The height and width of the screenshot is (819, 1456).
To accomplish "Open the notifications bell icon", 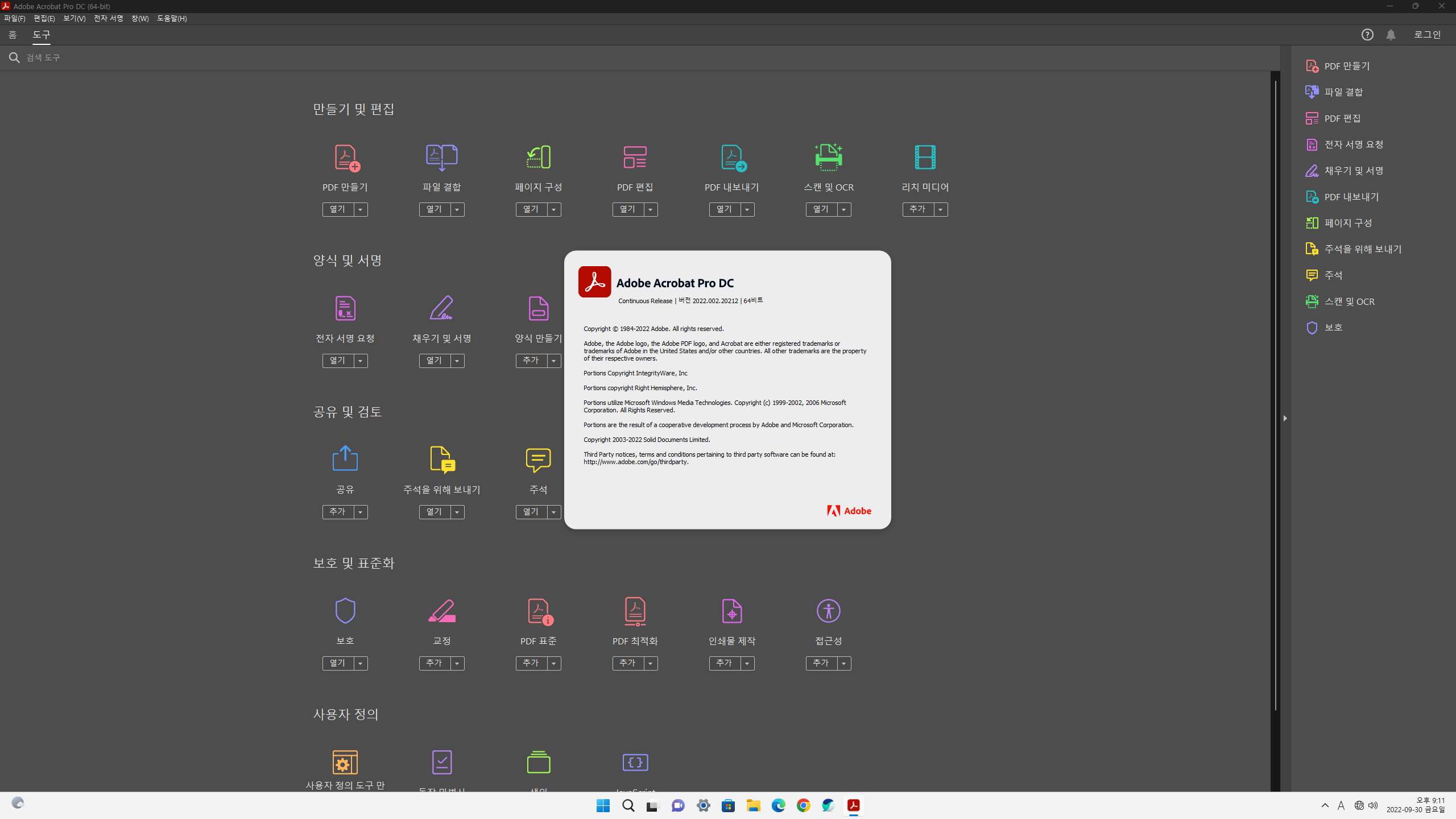I will pos(1391,35).
